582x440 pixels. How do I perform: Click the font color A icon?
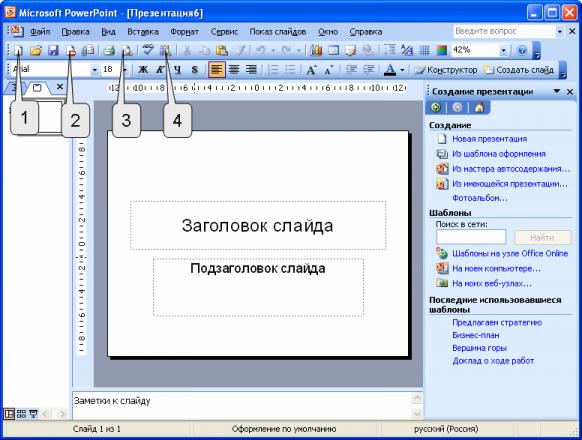click(390, 69)
